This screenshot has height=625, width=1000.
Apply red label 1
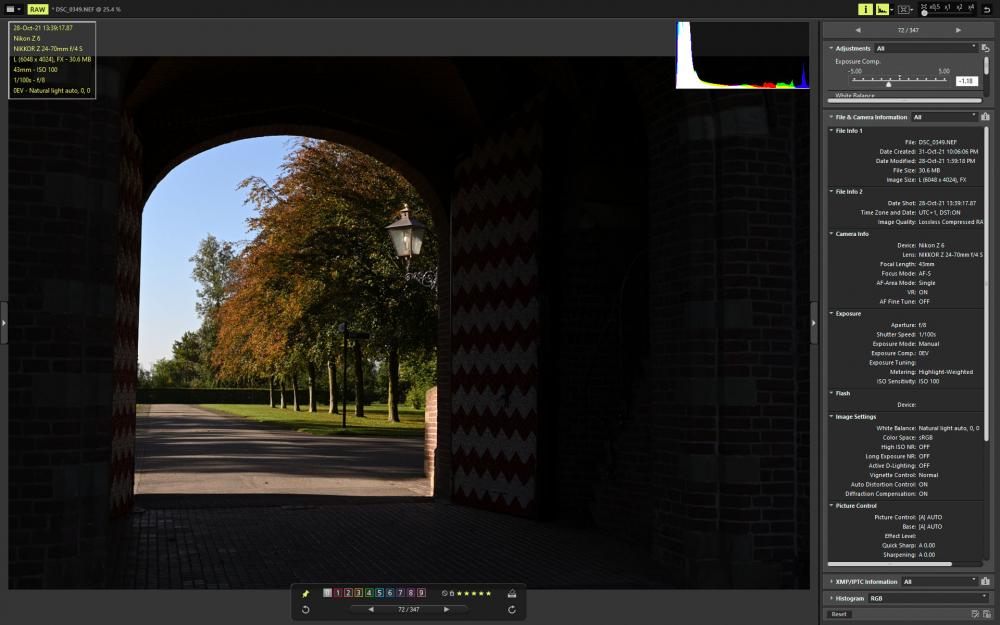tap(338, 592)
